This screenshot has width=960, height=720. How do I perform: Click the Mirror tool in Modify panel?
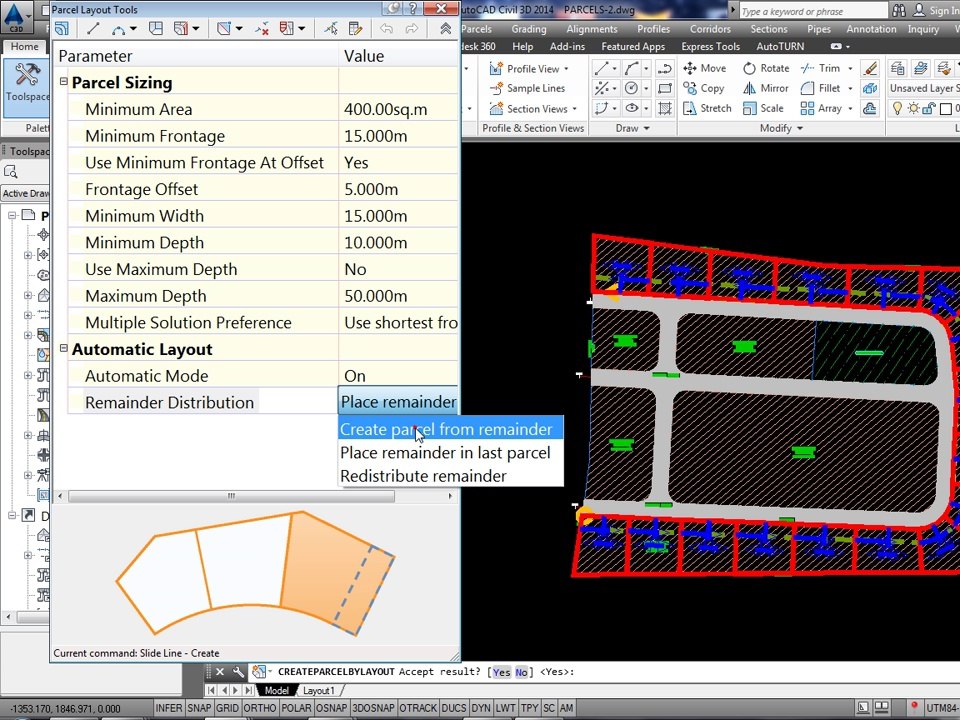[x=765, y=88]
